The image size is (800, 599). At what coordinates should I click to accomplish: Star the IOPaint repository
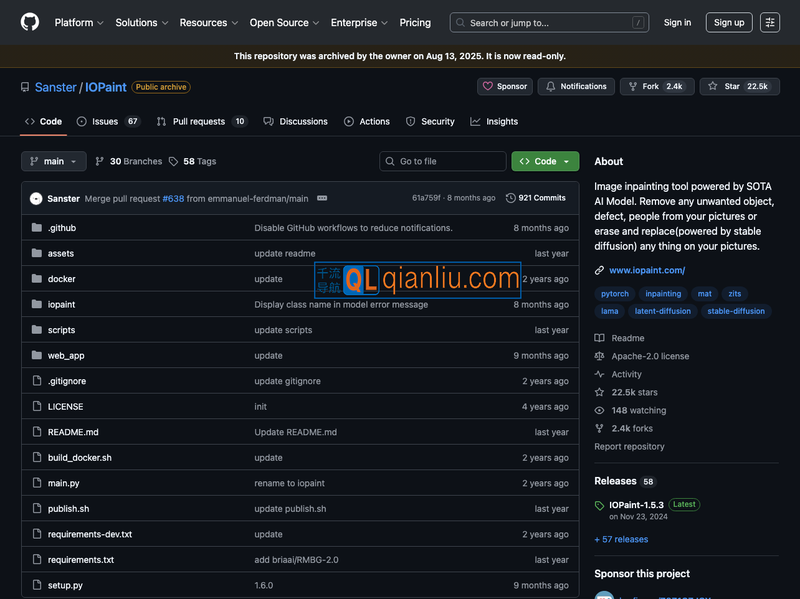[738, 87]
